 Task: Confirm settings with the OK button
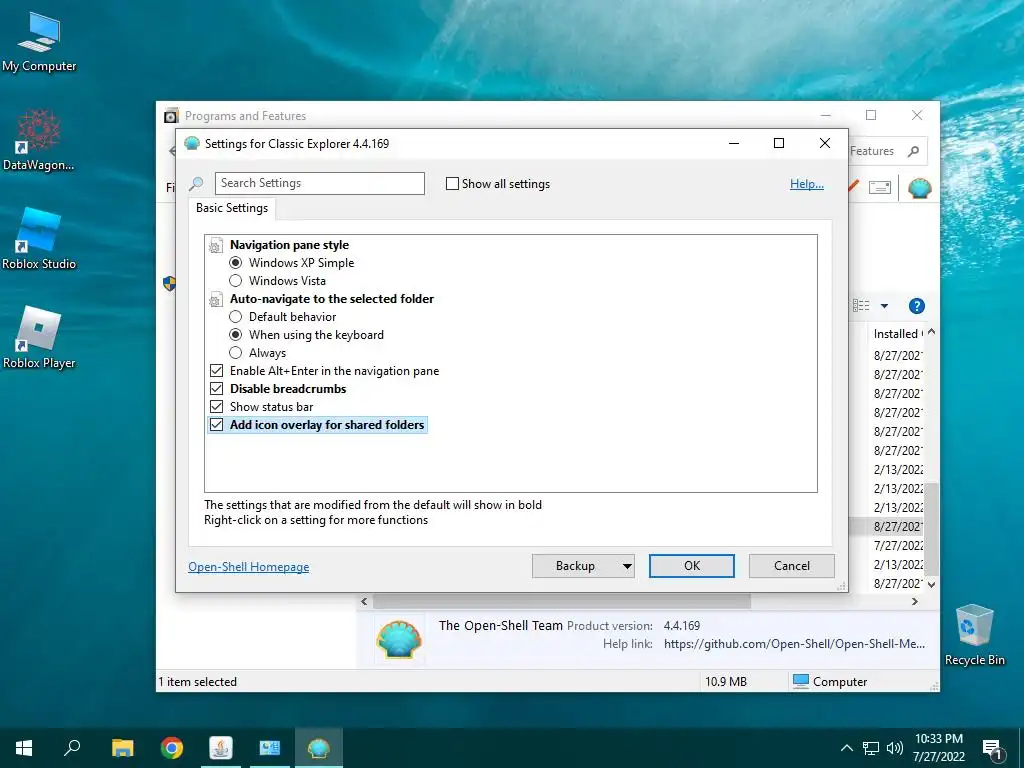[692, 566]
